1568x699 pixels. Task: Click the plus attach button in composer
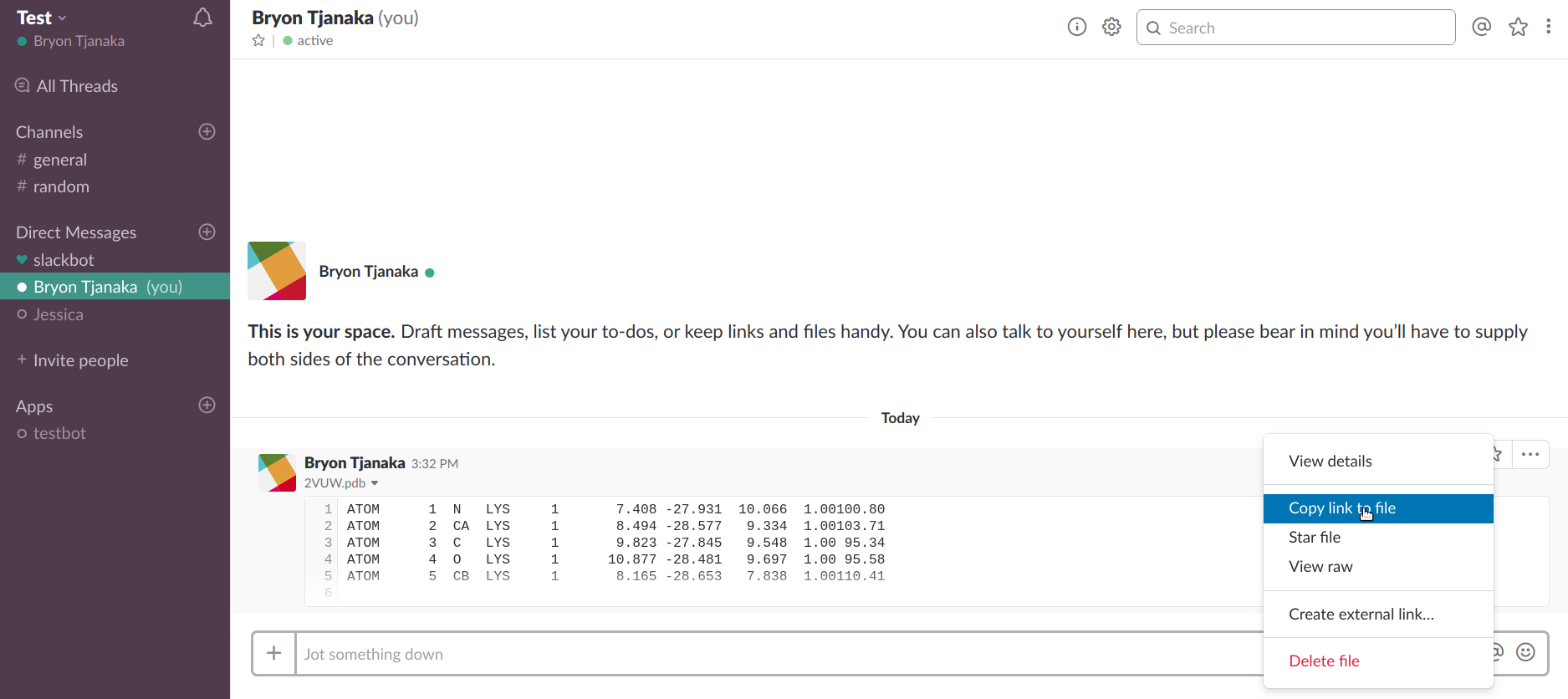[274, 653]
